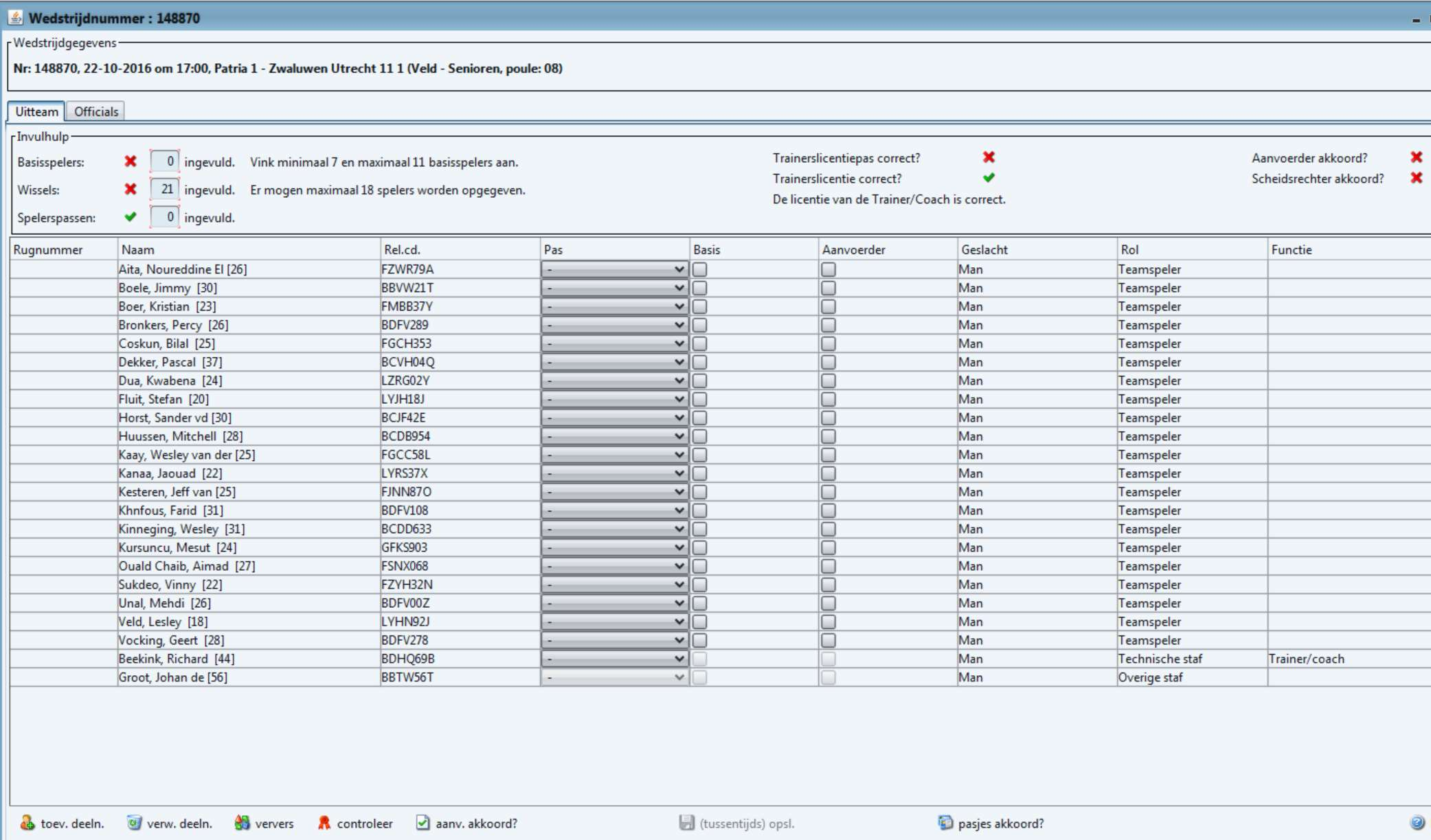This screenshot has height=840, width=1431.
Task: Sort by Rugnummer column header
Action: (x=63, y=249)
